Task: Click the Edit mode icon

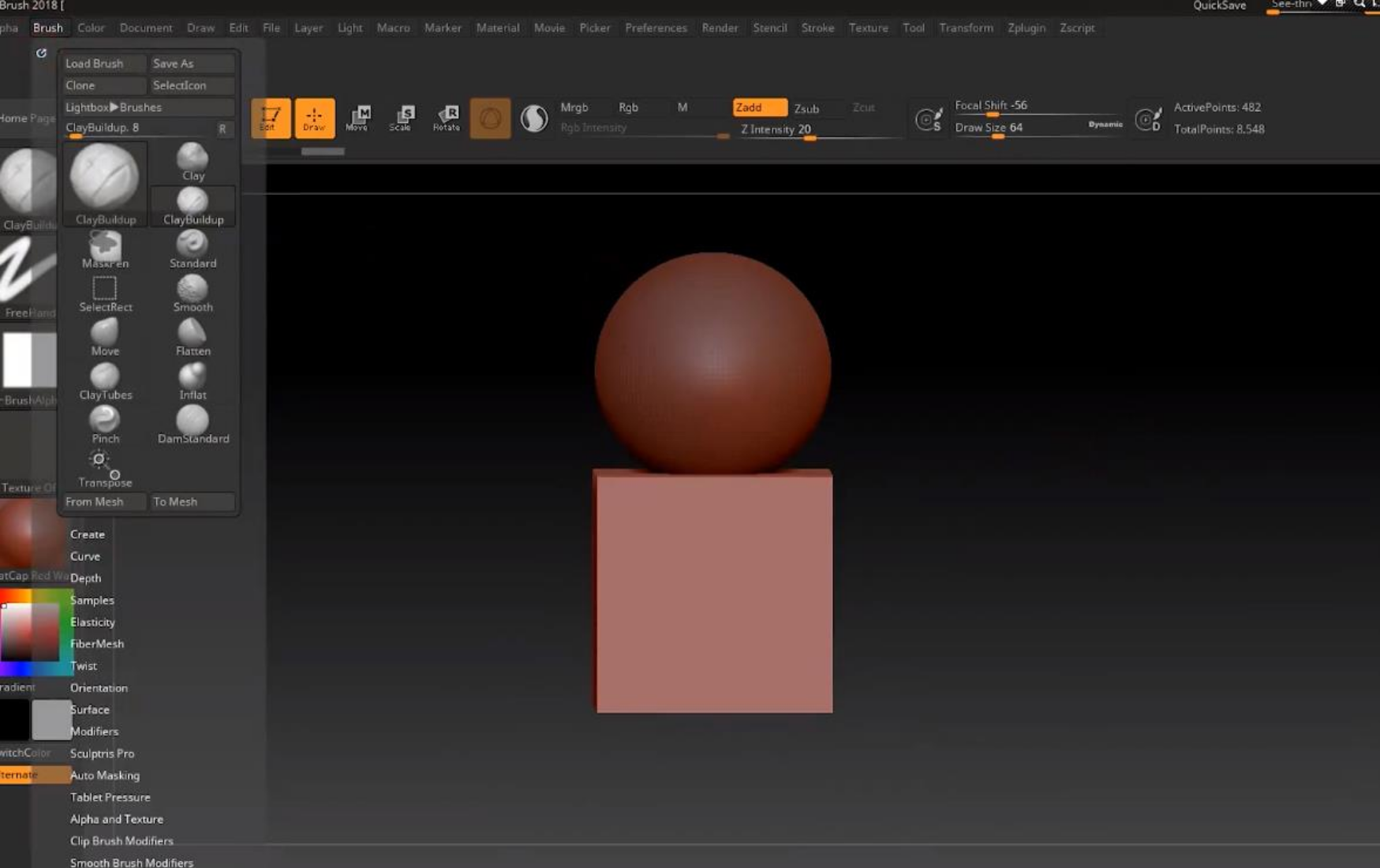Action: point(271,118)
